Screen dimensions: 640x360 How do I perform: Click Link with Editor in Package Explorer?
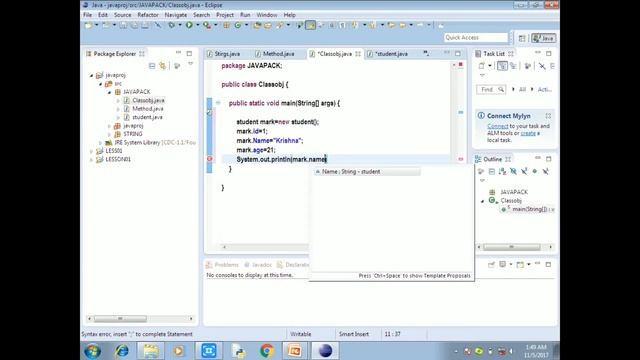pos(163,66)
